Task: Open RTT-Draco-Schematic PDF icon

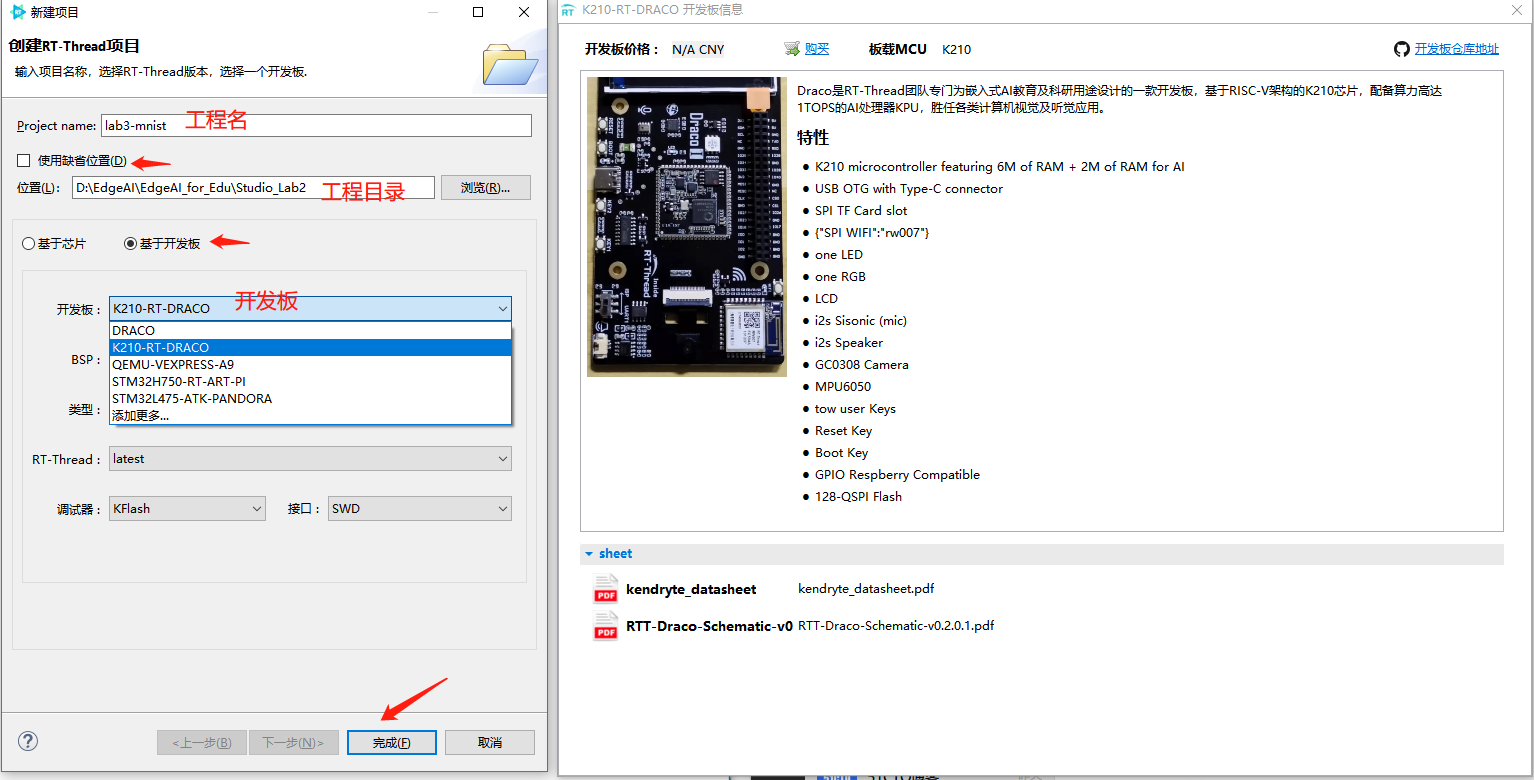Action: [x=605, y=626]
